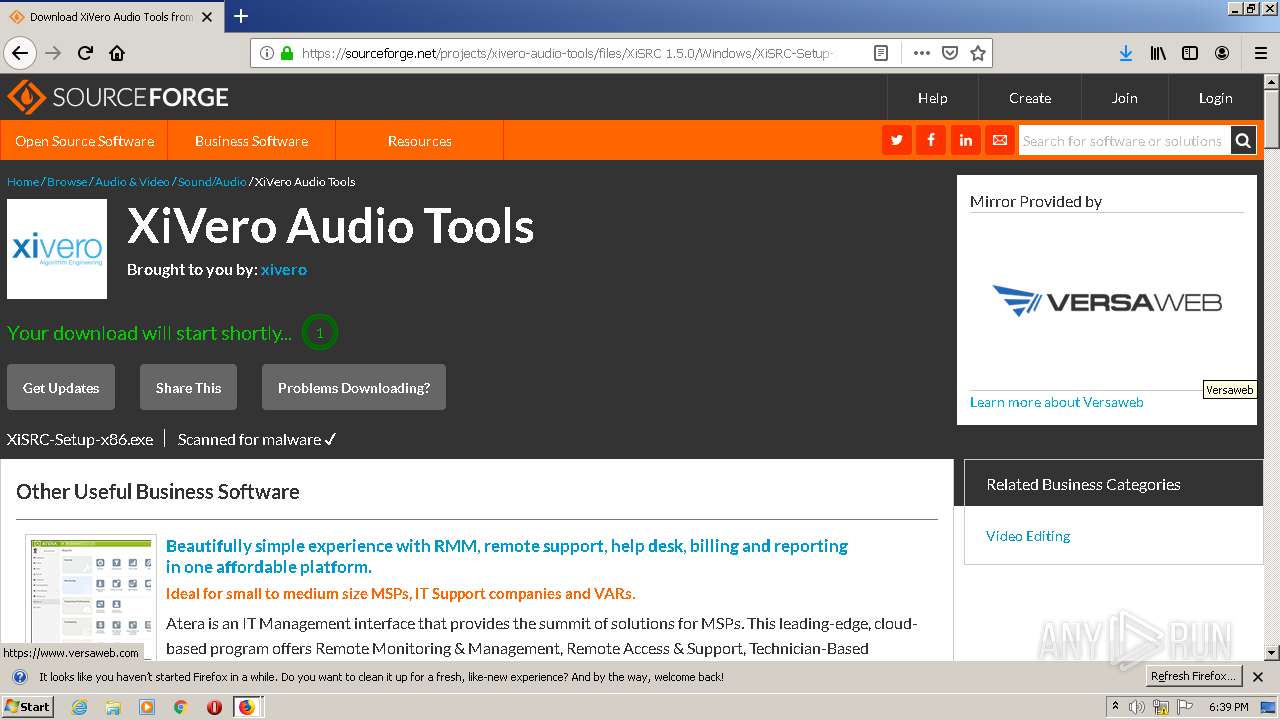
Task: Open the Firefox account icon
Action: [1222, 53]
